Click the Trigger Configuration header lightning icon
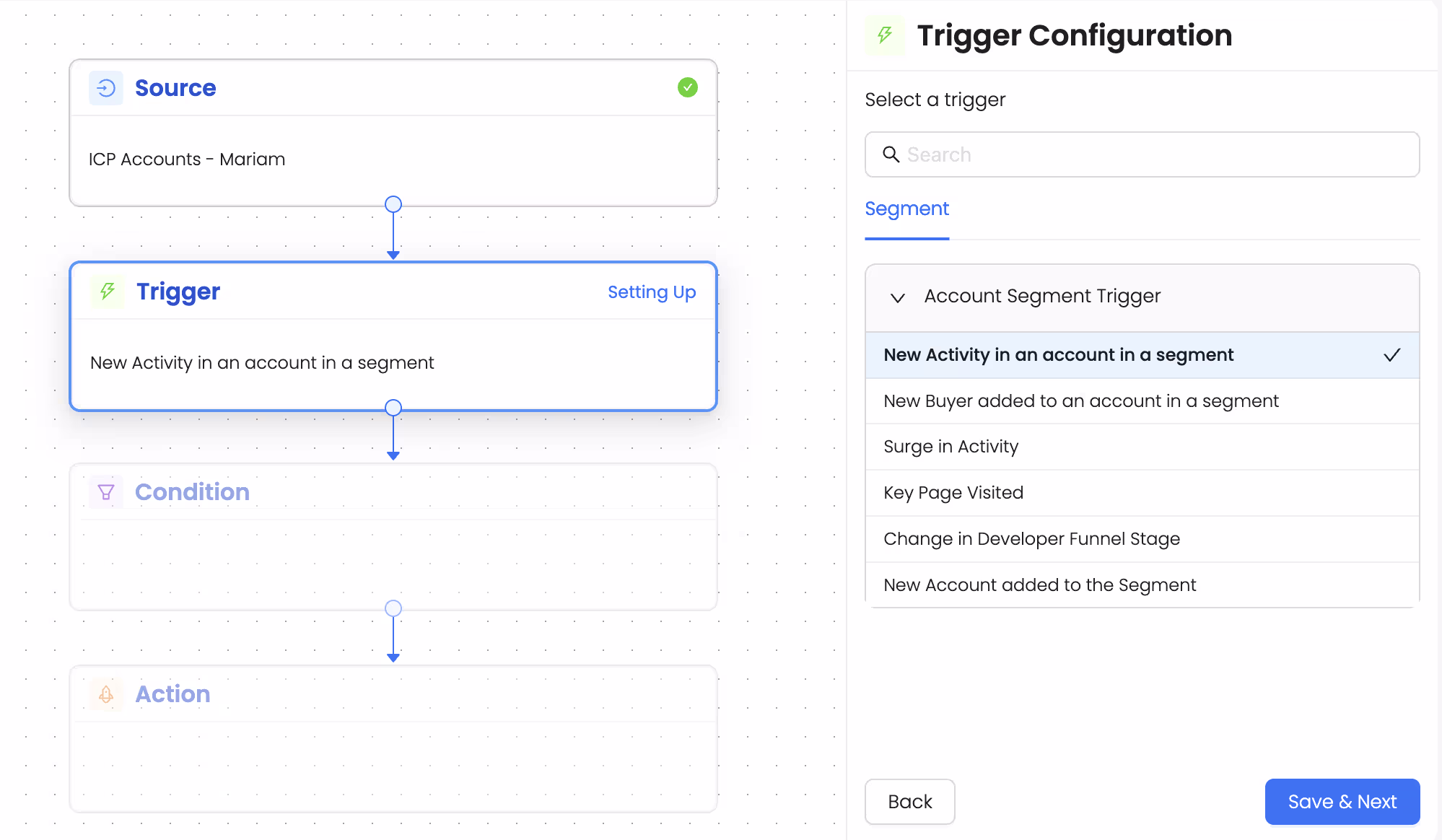Viewport: 1442px width, 840px height. (883, 35)
